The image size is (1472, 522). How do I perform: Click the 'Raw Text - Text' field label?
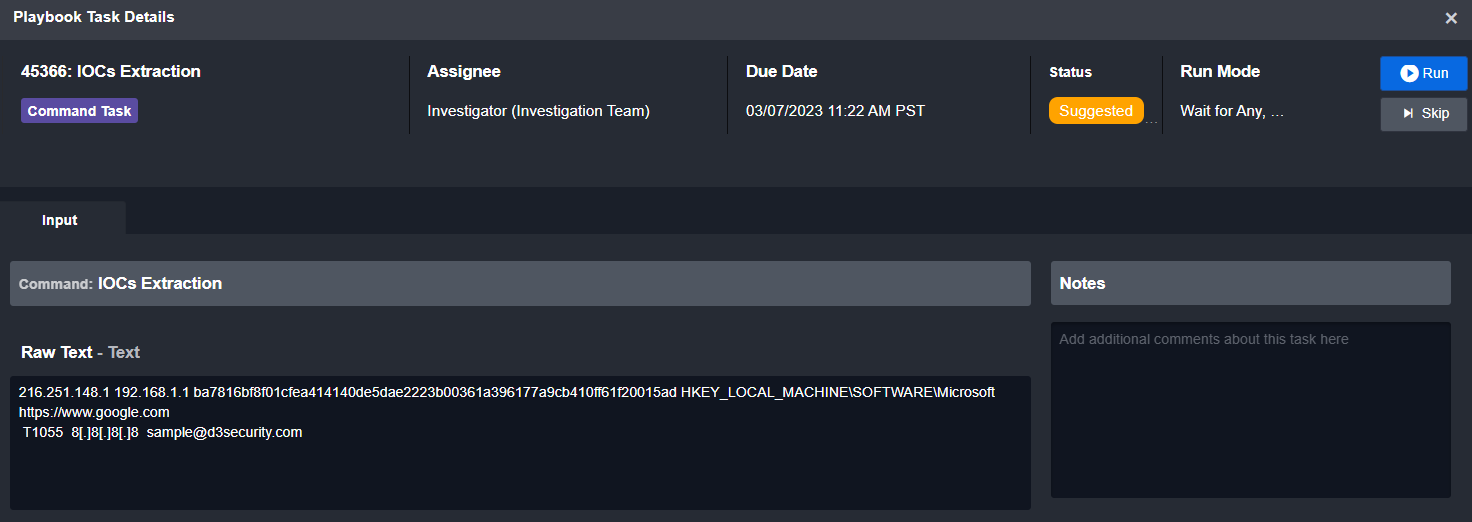pyautogui.click(x=80, y=352)
